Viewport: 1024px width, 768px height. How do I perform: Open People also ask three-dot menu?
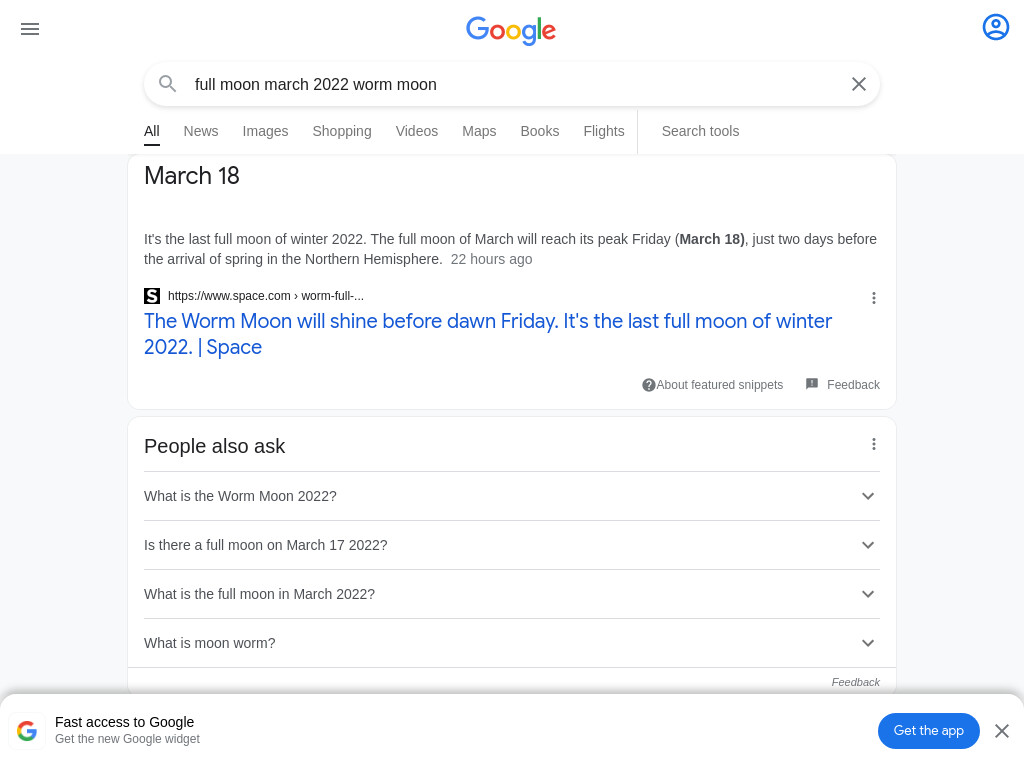[874, 444]
